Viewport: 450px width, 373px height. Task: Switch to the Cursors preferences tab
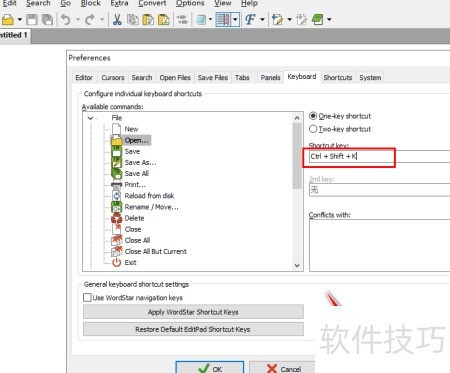point(113,78)
